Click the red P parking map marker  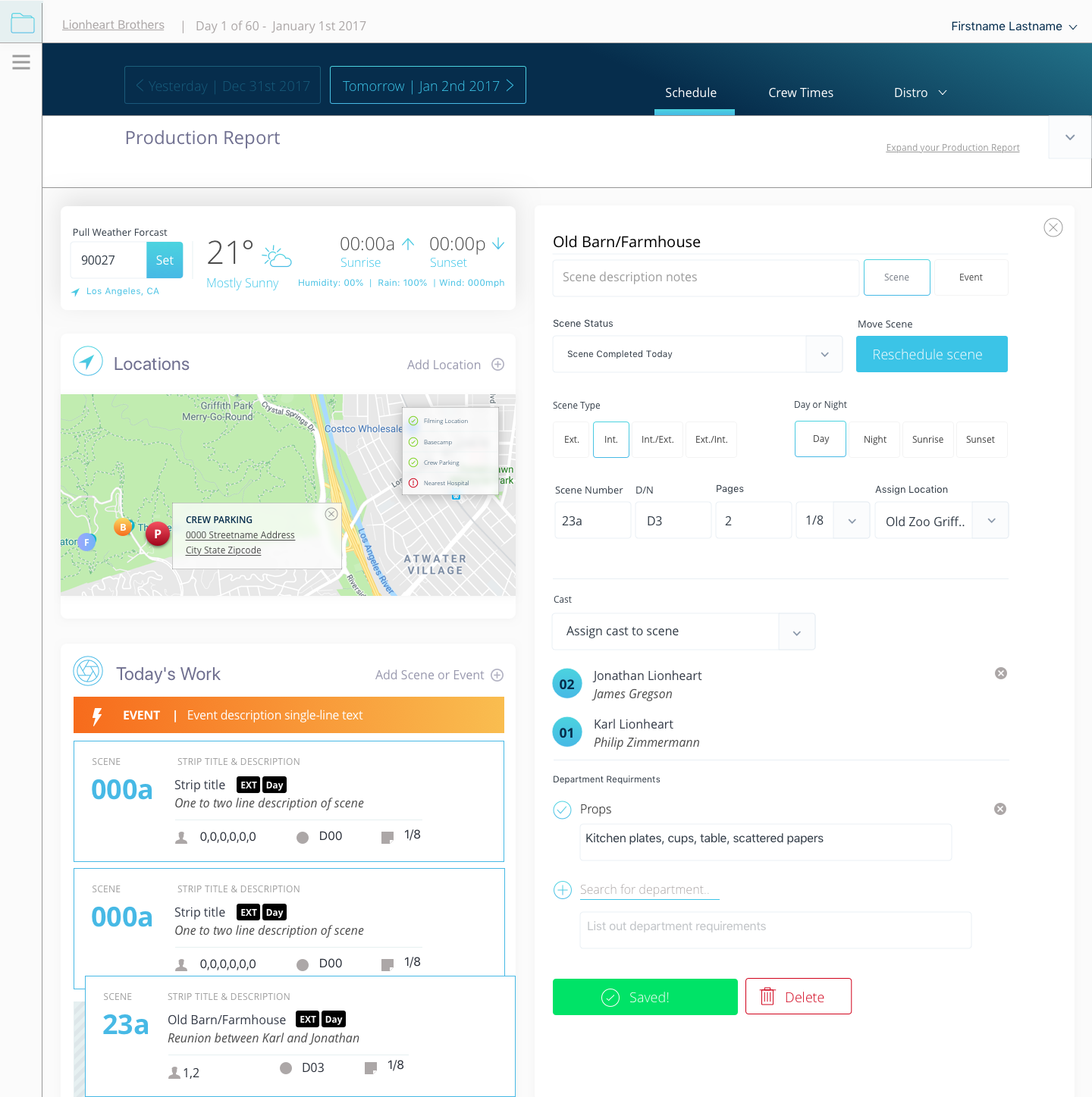point(158,534)
